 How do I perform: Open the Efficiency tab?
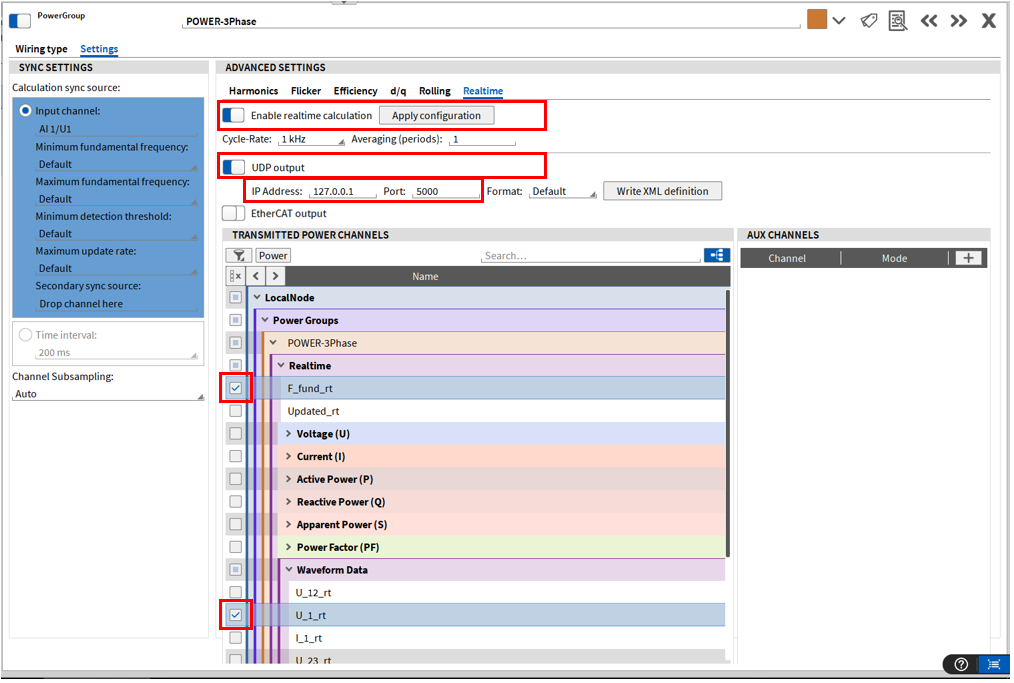(356, 91)
